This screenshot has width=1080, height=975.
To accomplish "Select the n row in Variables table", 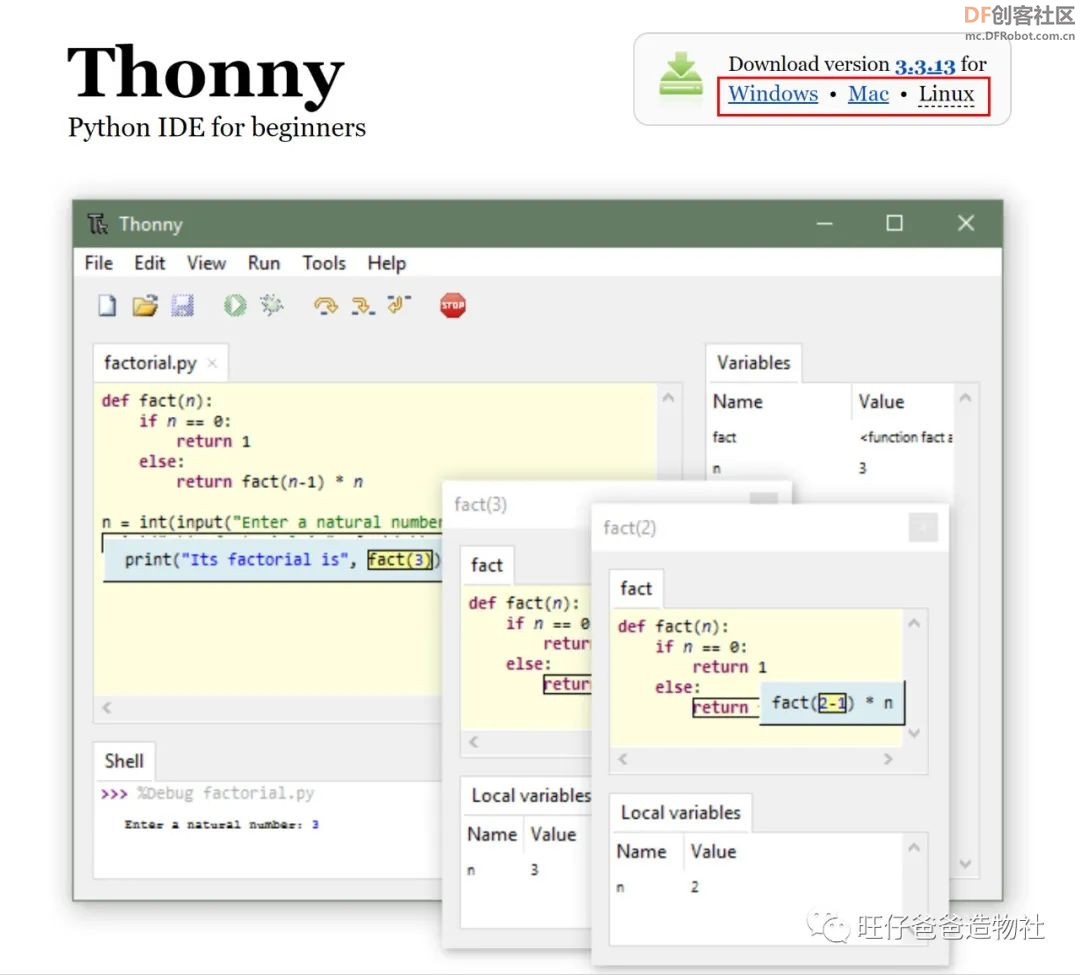I will coord(831,468).
